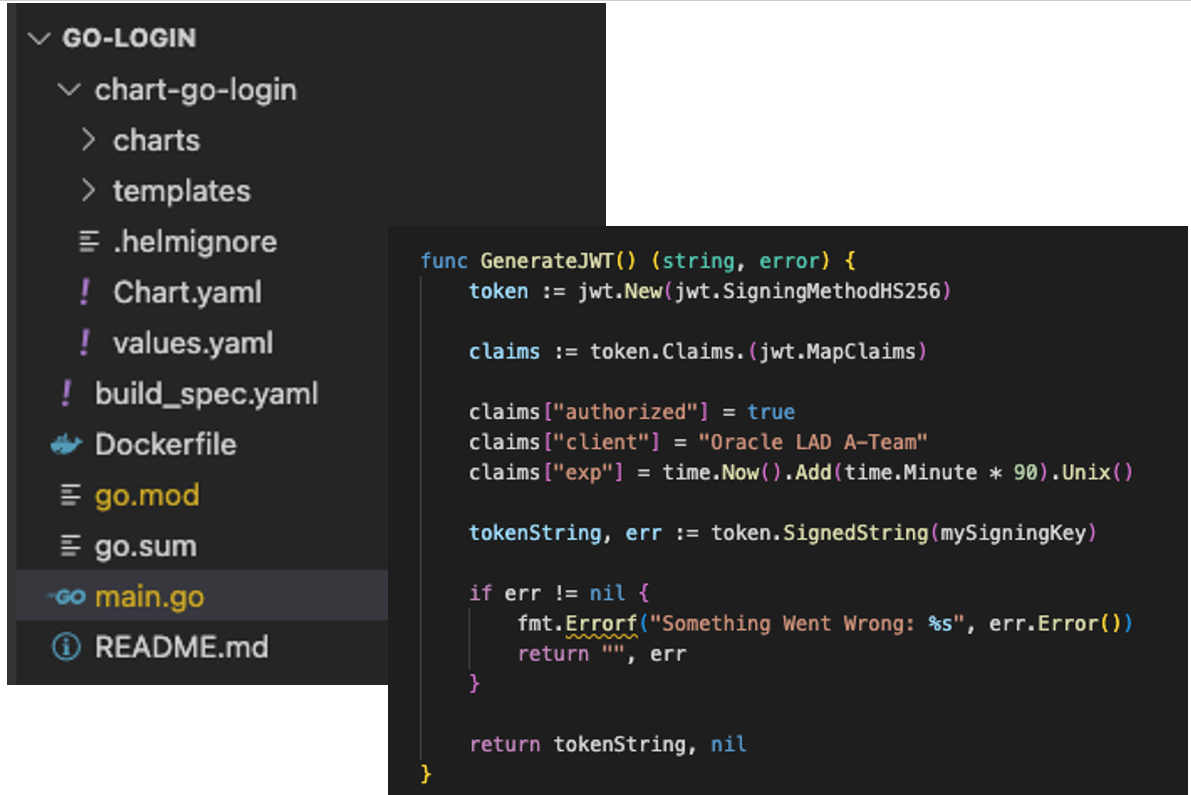Click the YAML exclamation icon beside Chart.yaml

[85, 292]
